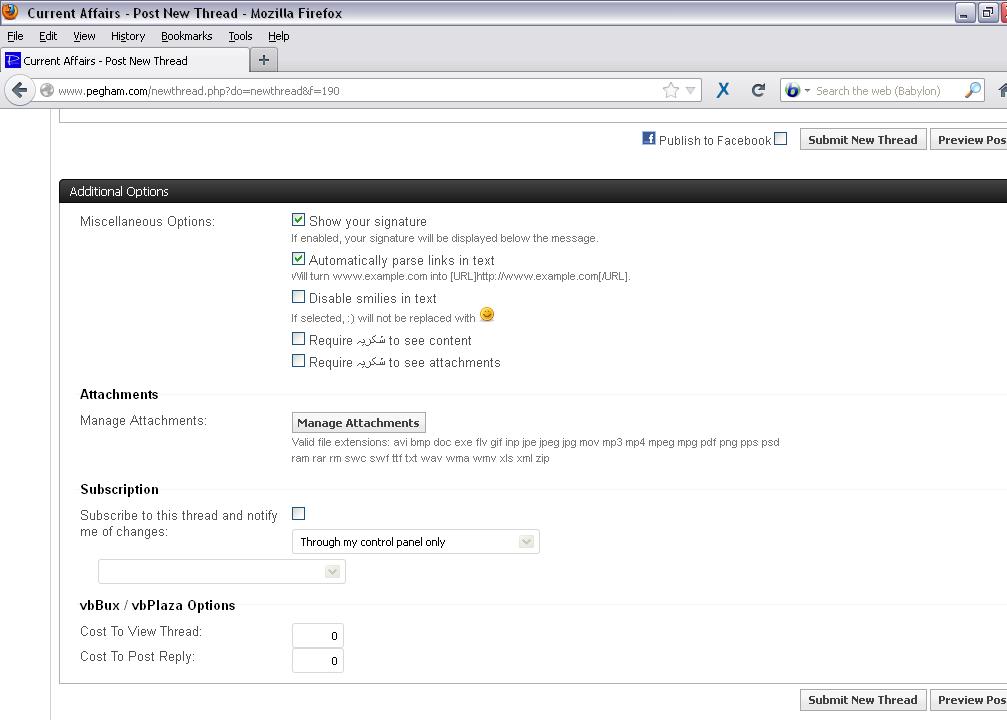Click the Manage Attachments button

coord(358,423)
